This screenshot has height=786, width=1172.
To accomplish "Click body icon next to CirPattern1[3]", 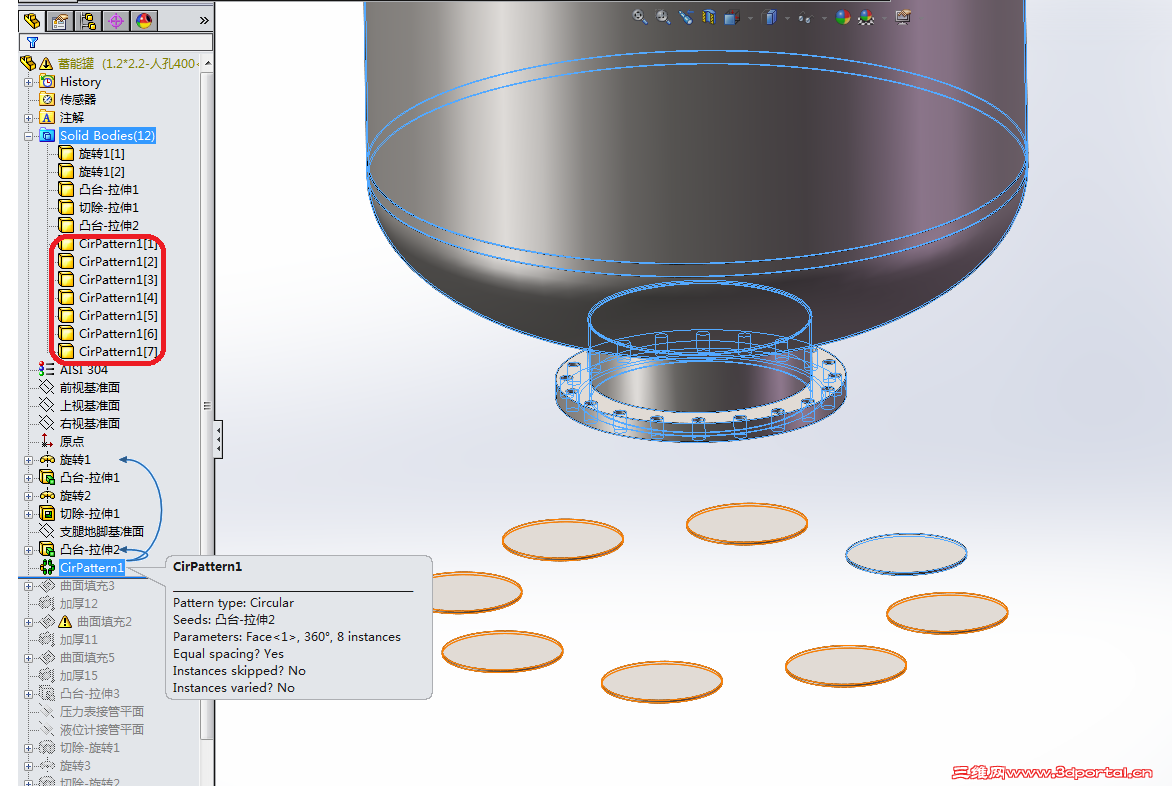I will click(67, 279).
